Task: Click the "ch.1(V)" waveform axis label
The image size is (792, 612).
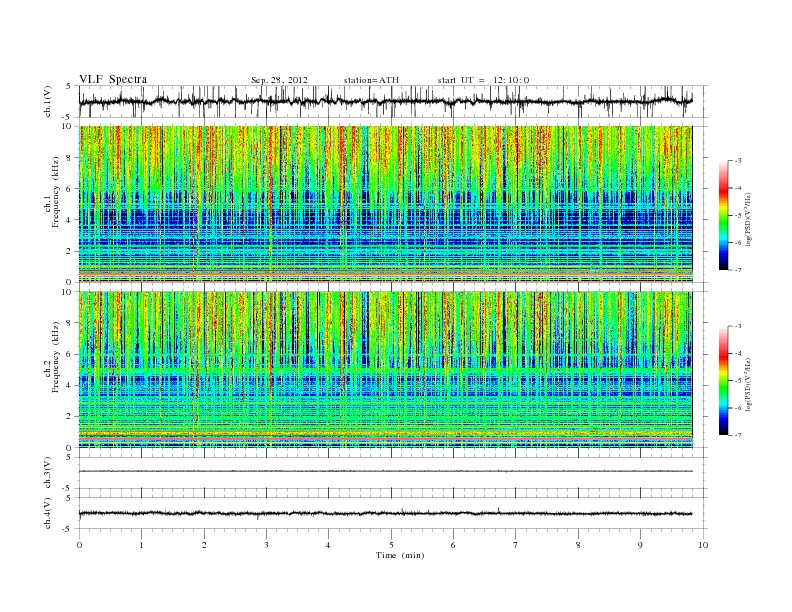Action: click(x=48, y=101)
